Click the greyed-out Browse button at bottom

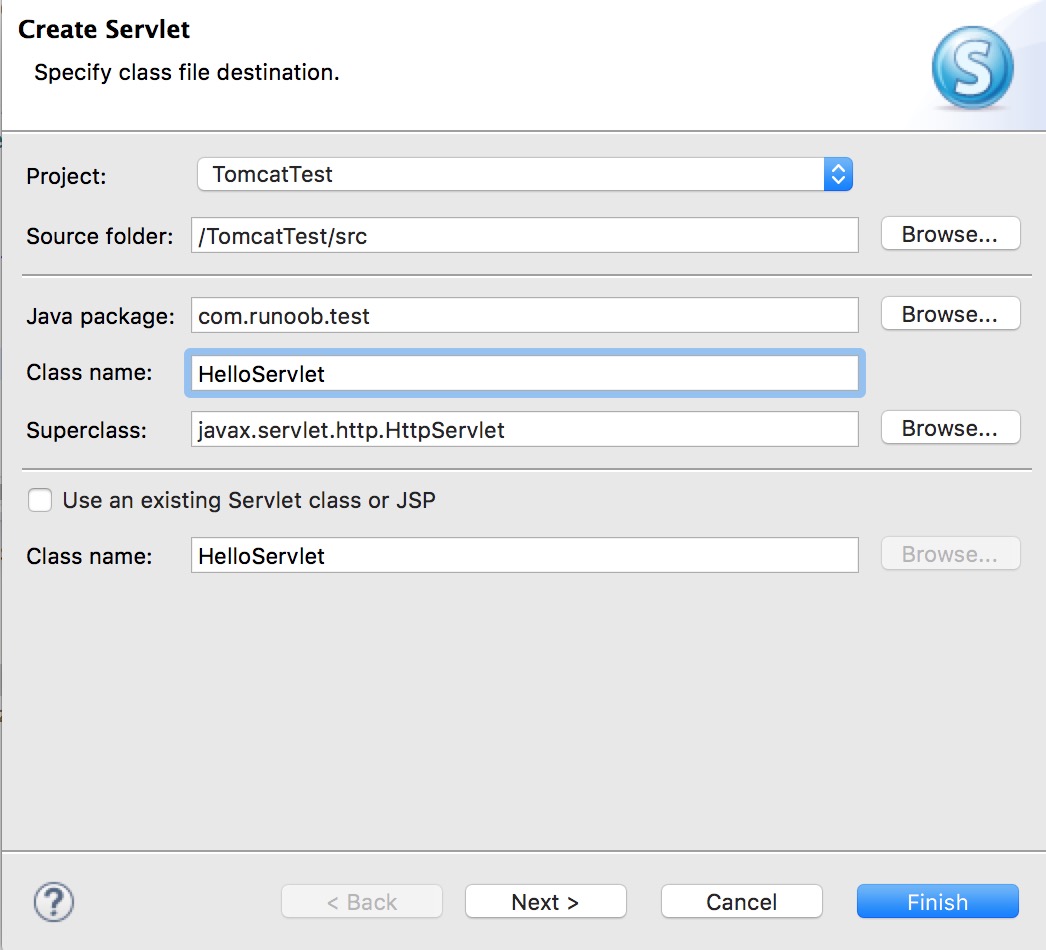point(949,554)
